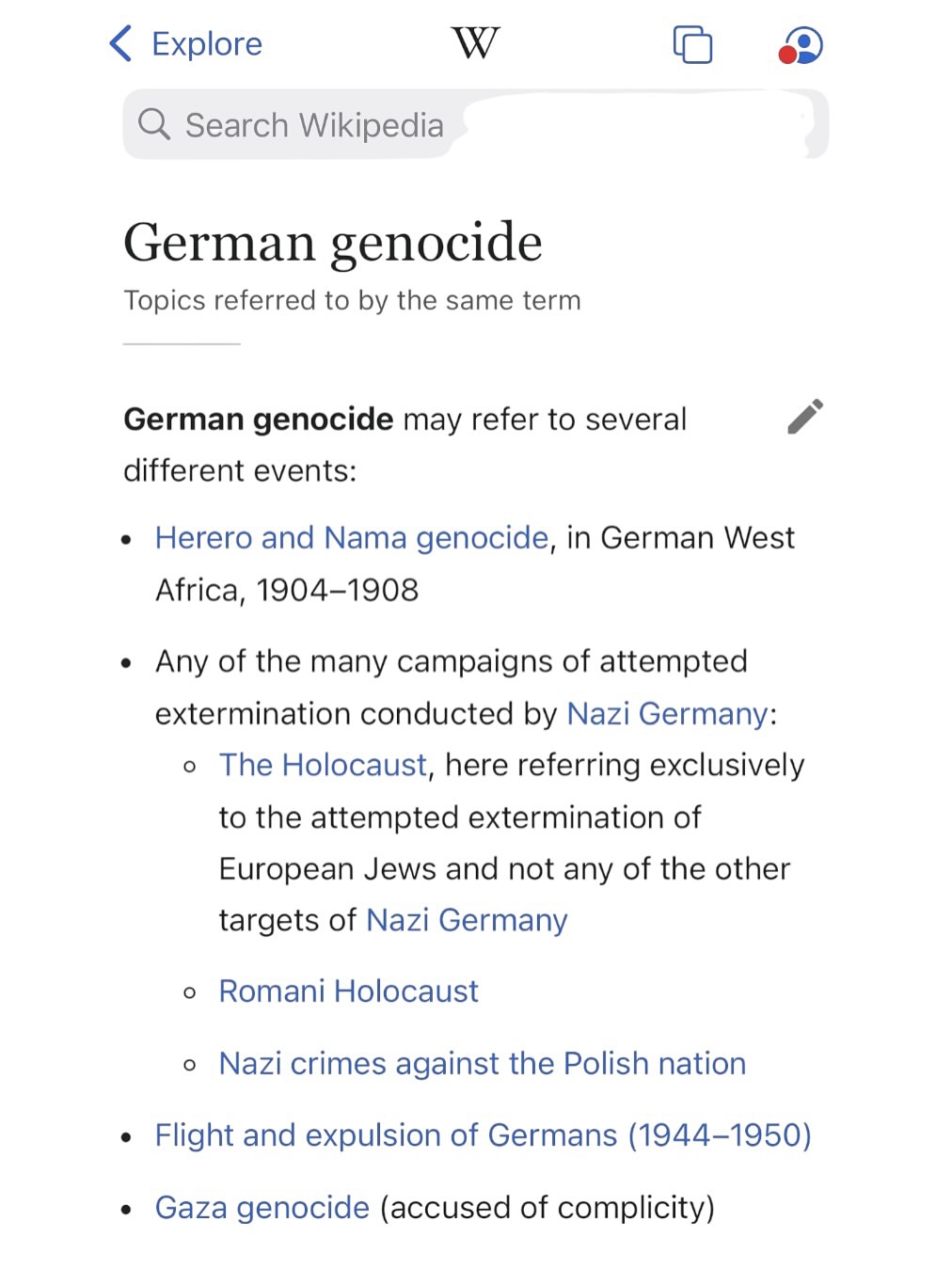The height and width of the screenshot is (1269, 952).
Task: Tap the back chevron icon
Action: coord(120,43)
